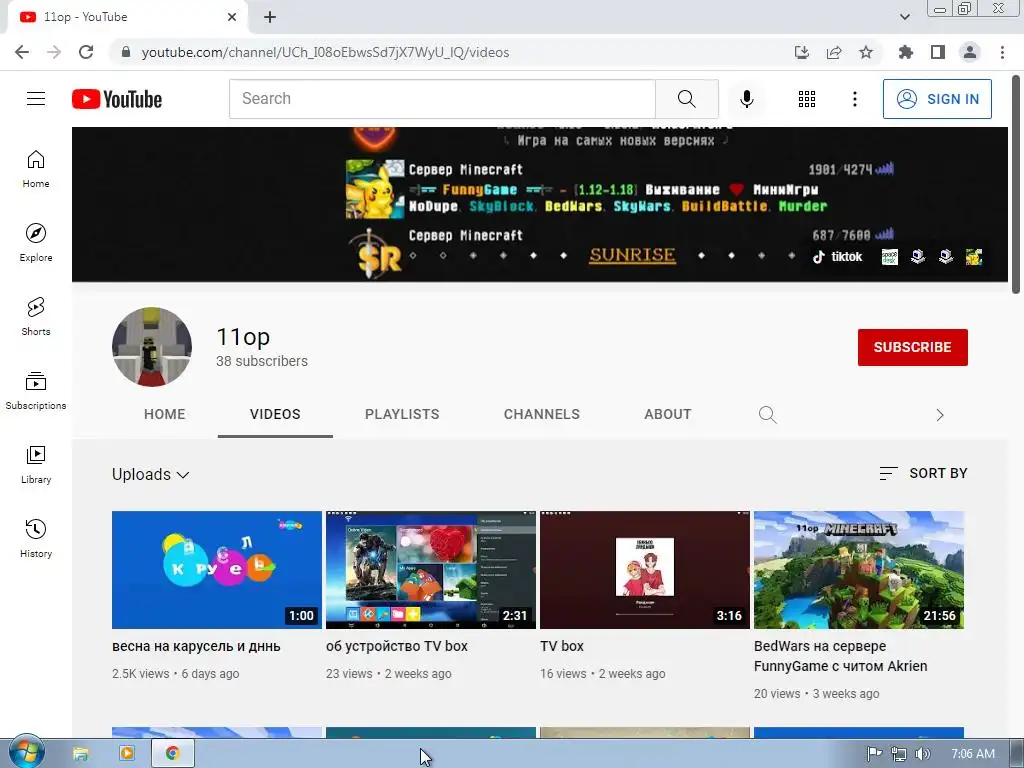Go to Home in sidebar
The height and width of the screenshot is (768, 1024).
pyautogui.click(x=36, y=169)
